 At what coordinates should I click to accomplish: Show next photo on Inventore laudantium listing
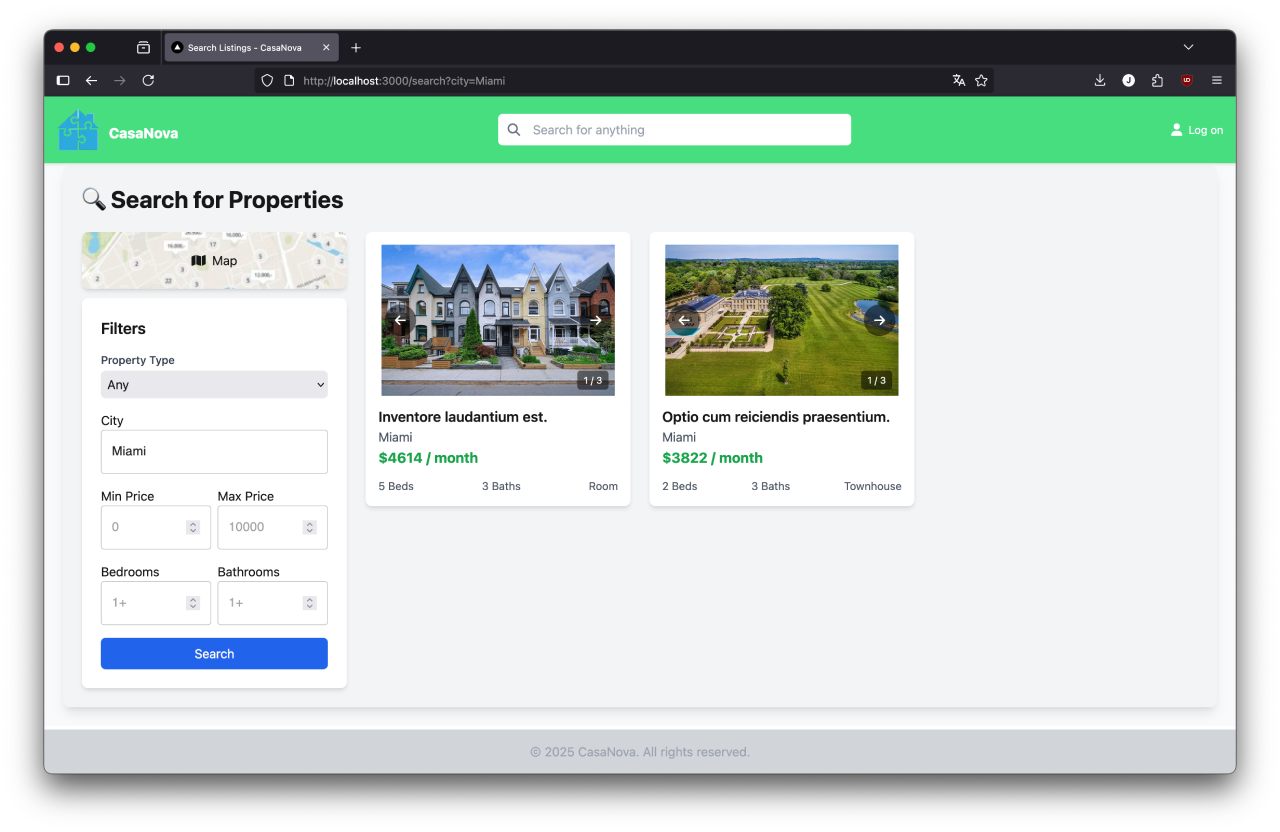[x=595, y=320]
